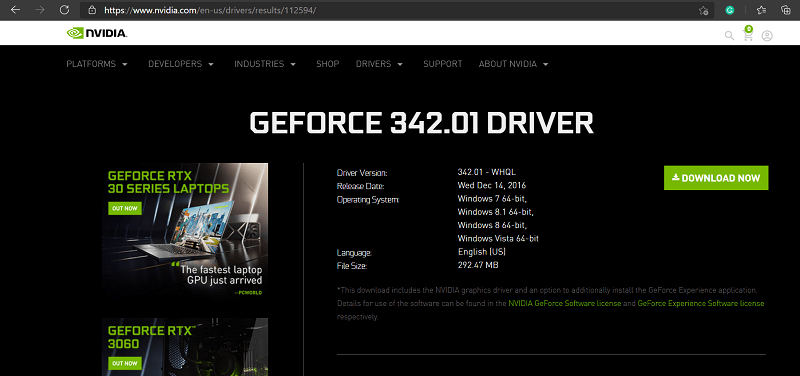Click the browser forward arrow

coord(40,10)
